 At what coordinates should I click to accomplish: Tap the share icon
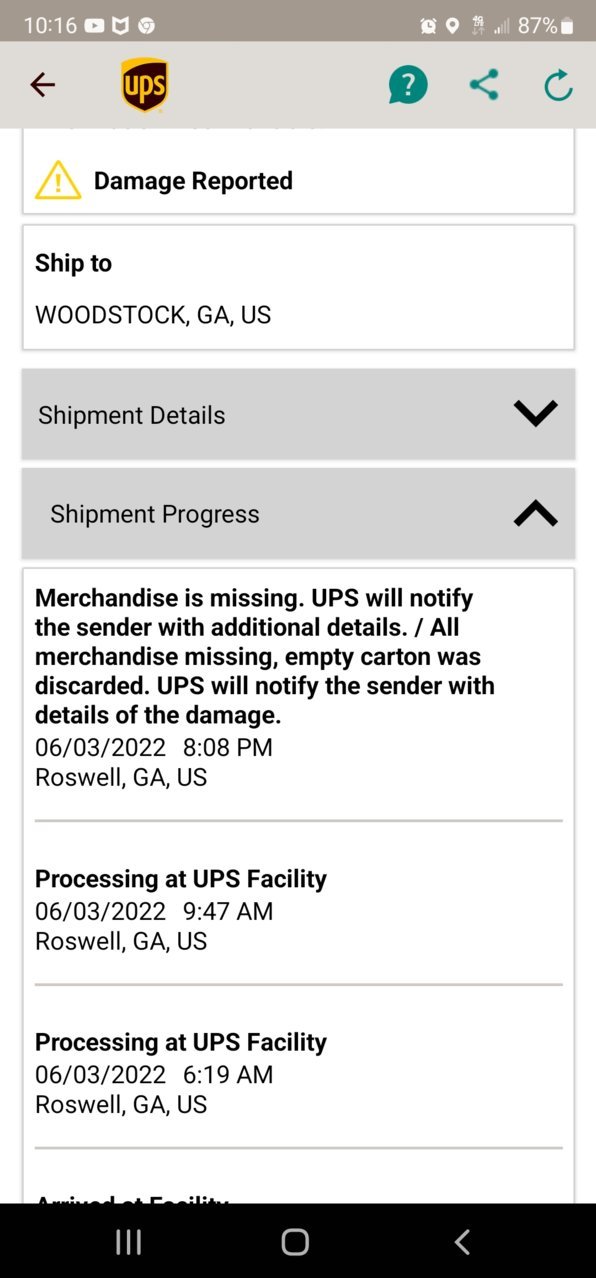[x=484, y=85]
